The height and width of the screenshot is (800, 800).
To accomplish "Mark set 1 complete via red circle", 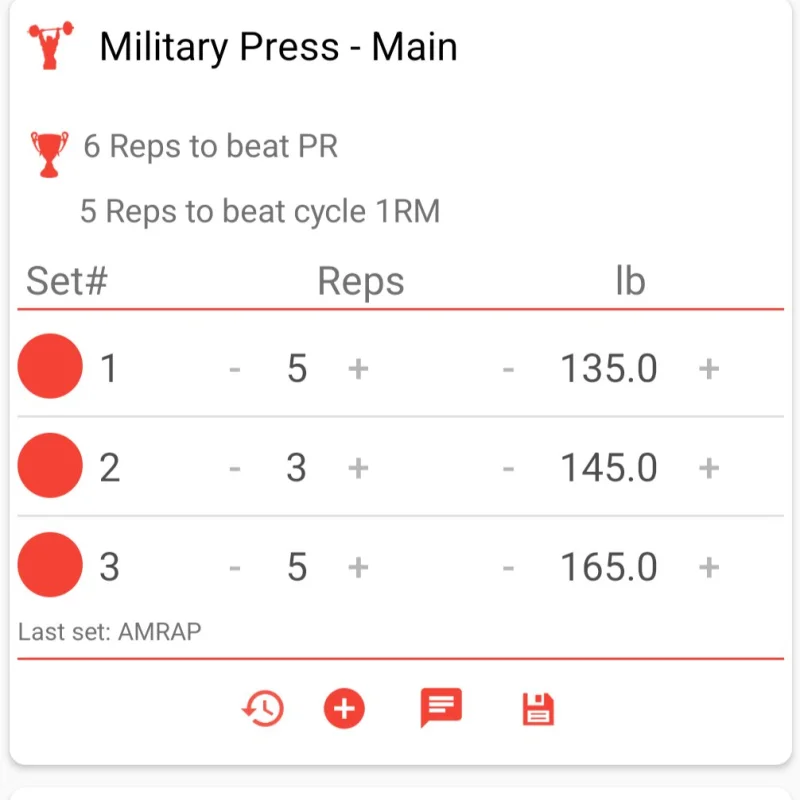I will coord(50,366).
